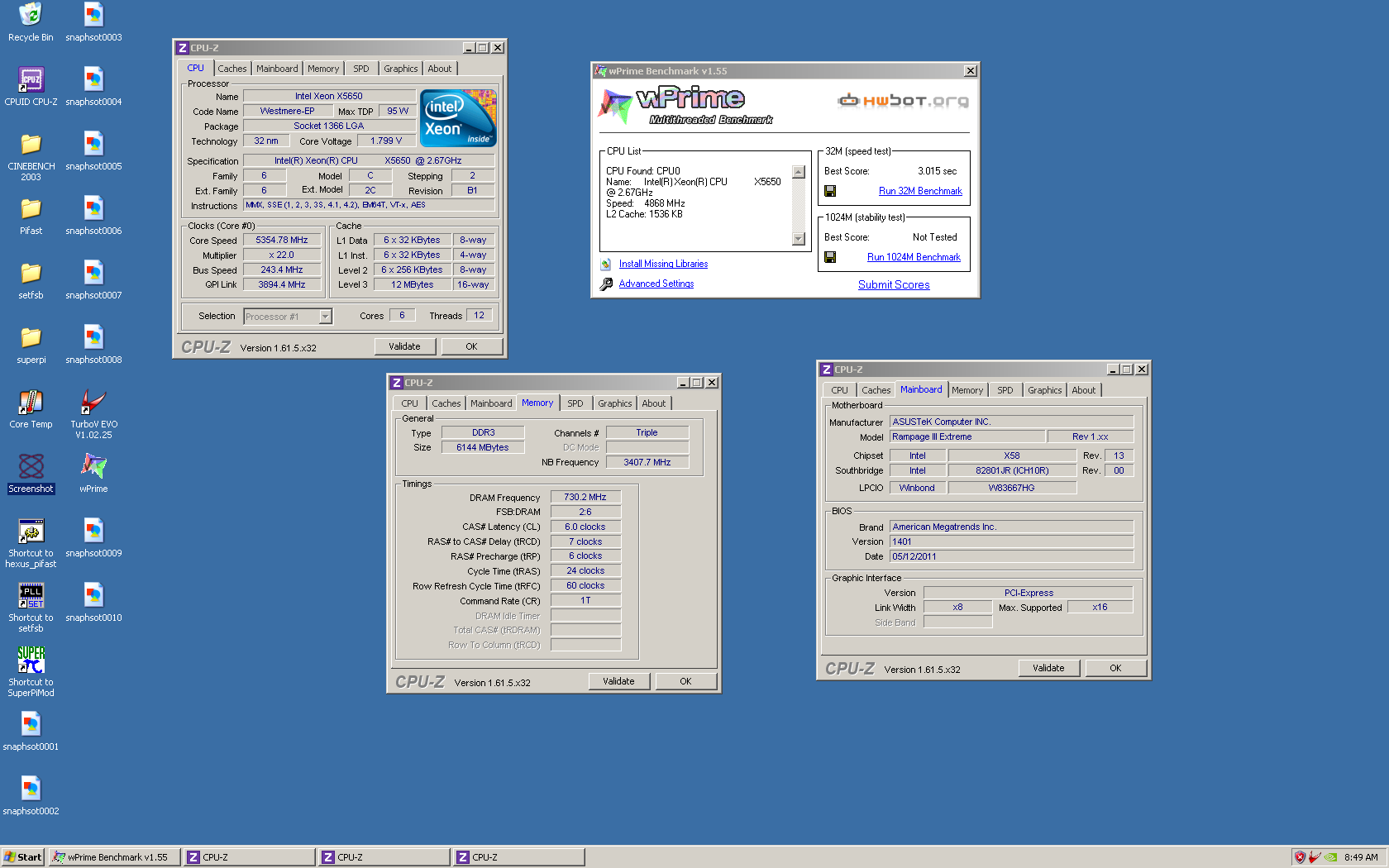Viewport: 1389px width, 868px height.
Task: Open CPU tab in the Mainboard CPU-Z window
Action: click(x=839, y=390)
